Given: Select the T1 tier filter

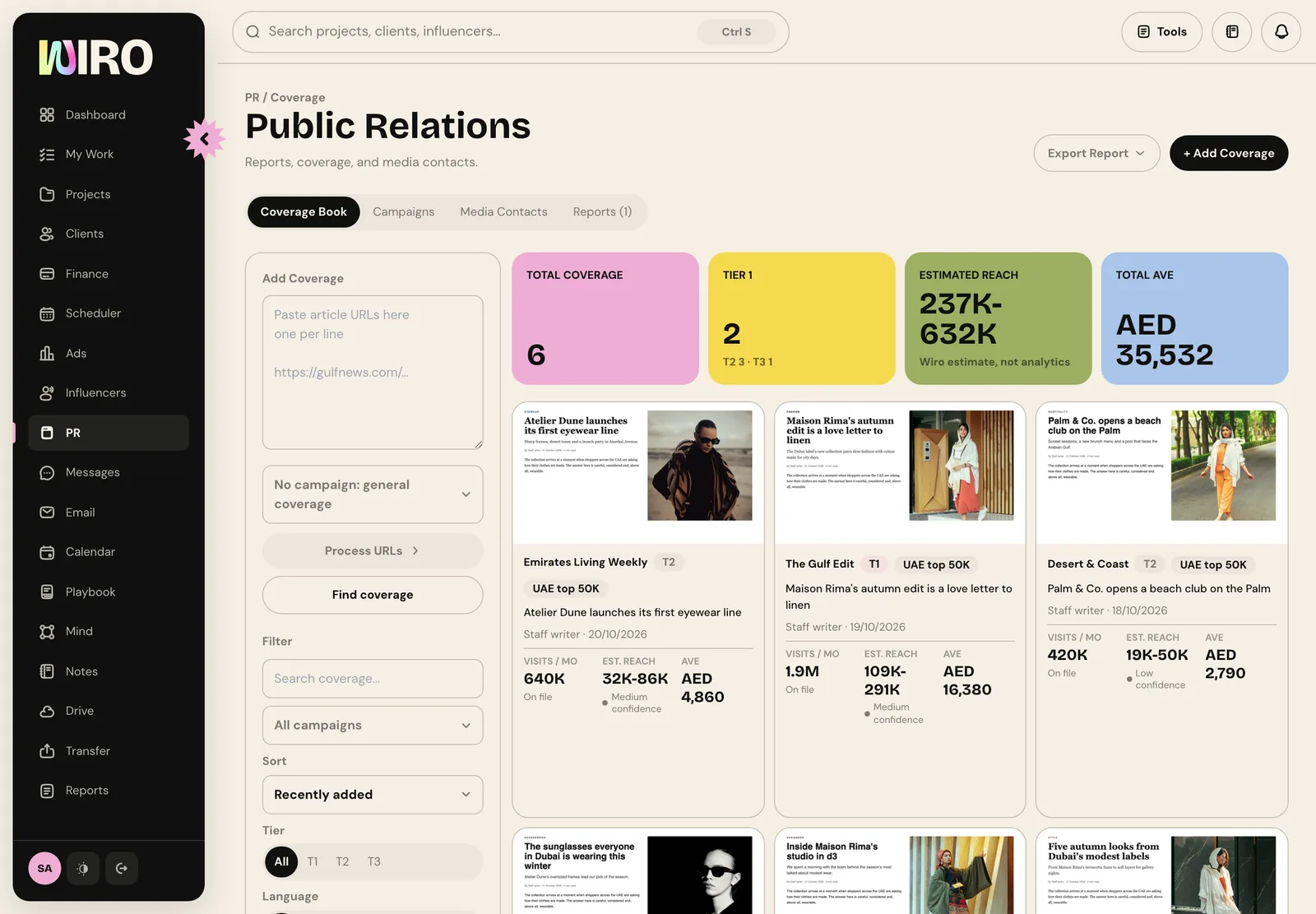Looking at the screenshot, I should pos(313,861).
